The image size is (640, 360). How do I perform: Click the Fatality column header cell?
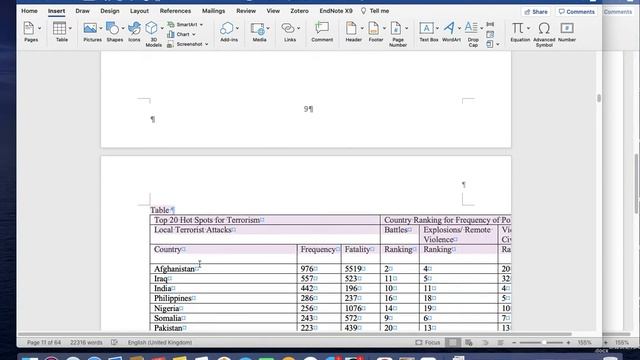coord(361,254)
